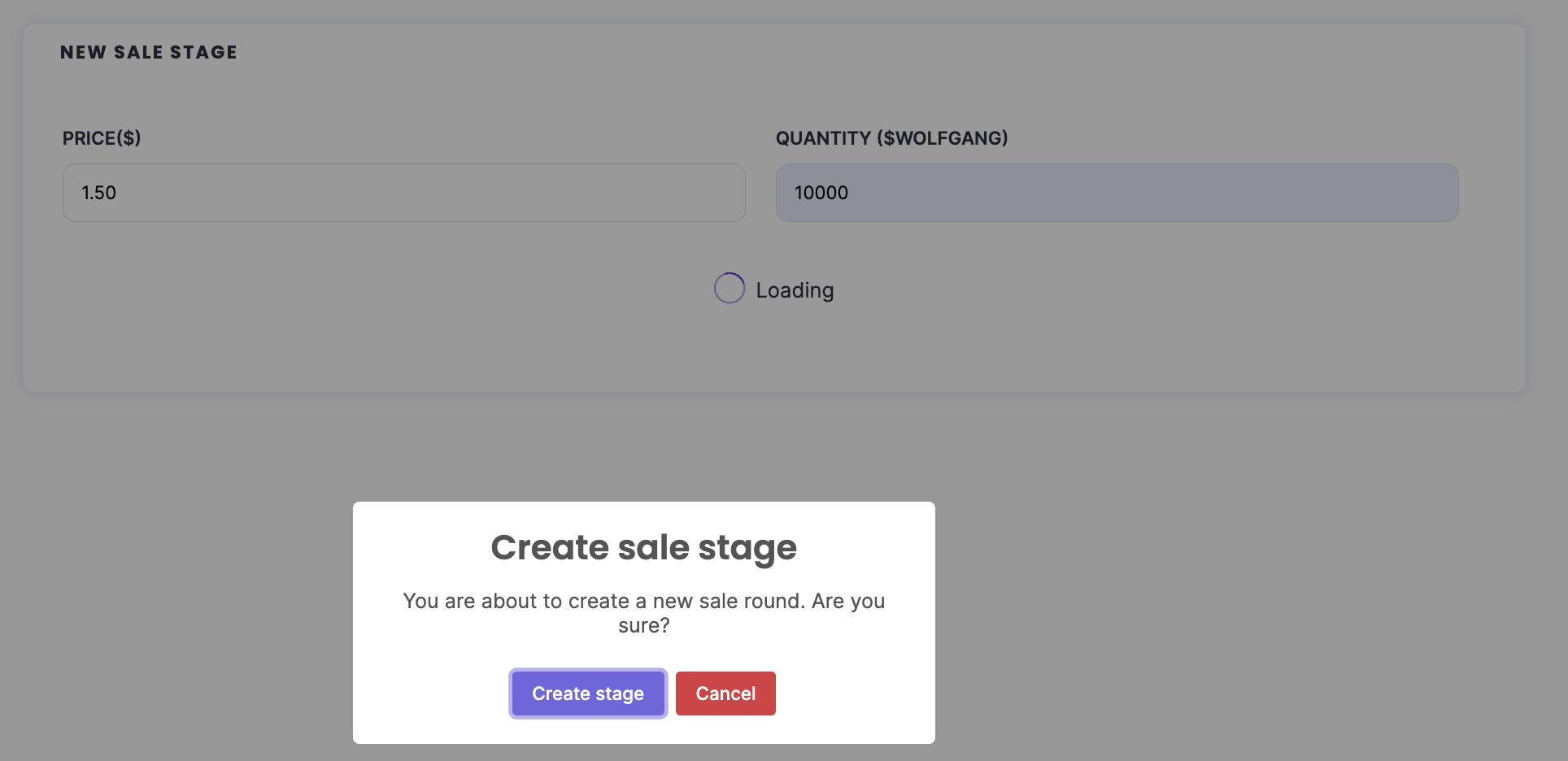This screenshot has height=761, width=1568.
Task: Click the $WOLFGANG token name in label
Action: click(942, 138)
